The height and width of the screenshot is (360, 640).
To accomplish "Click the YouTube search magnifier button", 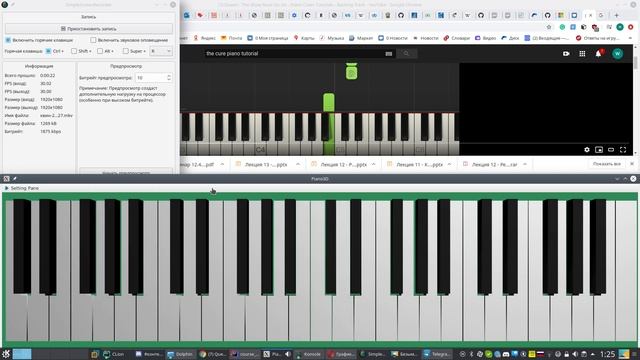I will [406, 53].
